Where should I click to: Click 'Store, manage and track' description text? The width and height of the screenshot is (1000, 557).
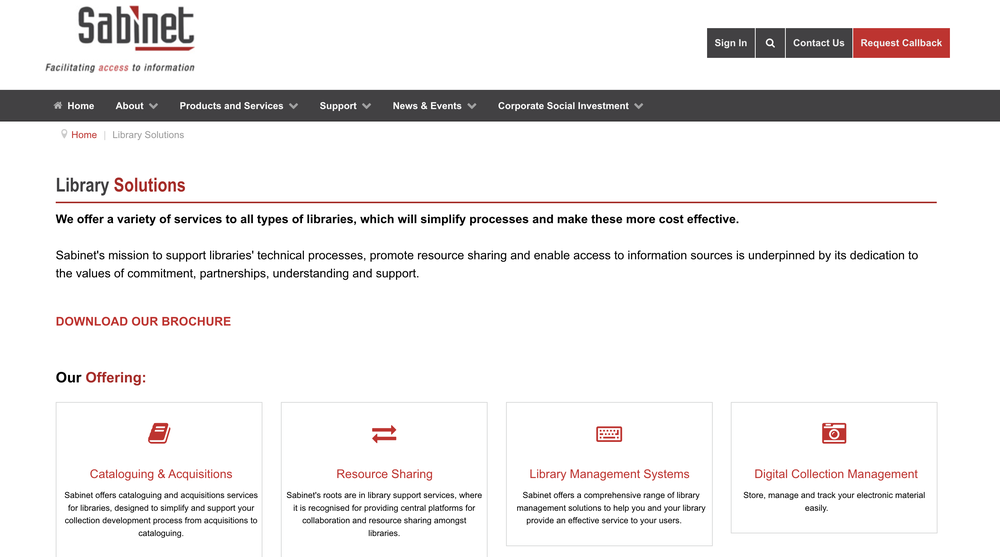(834, 501)
